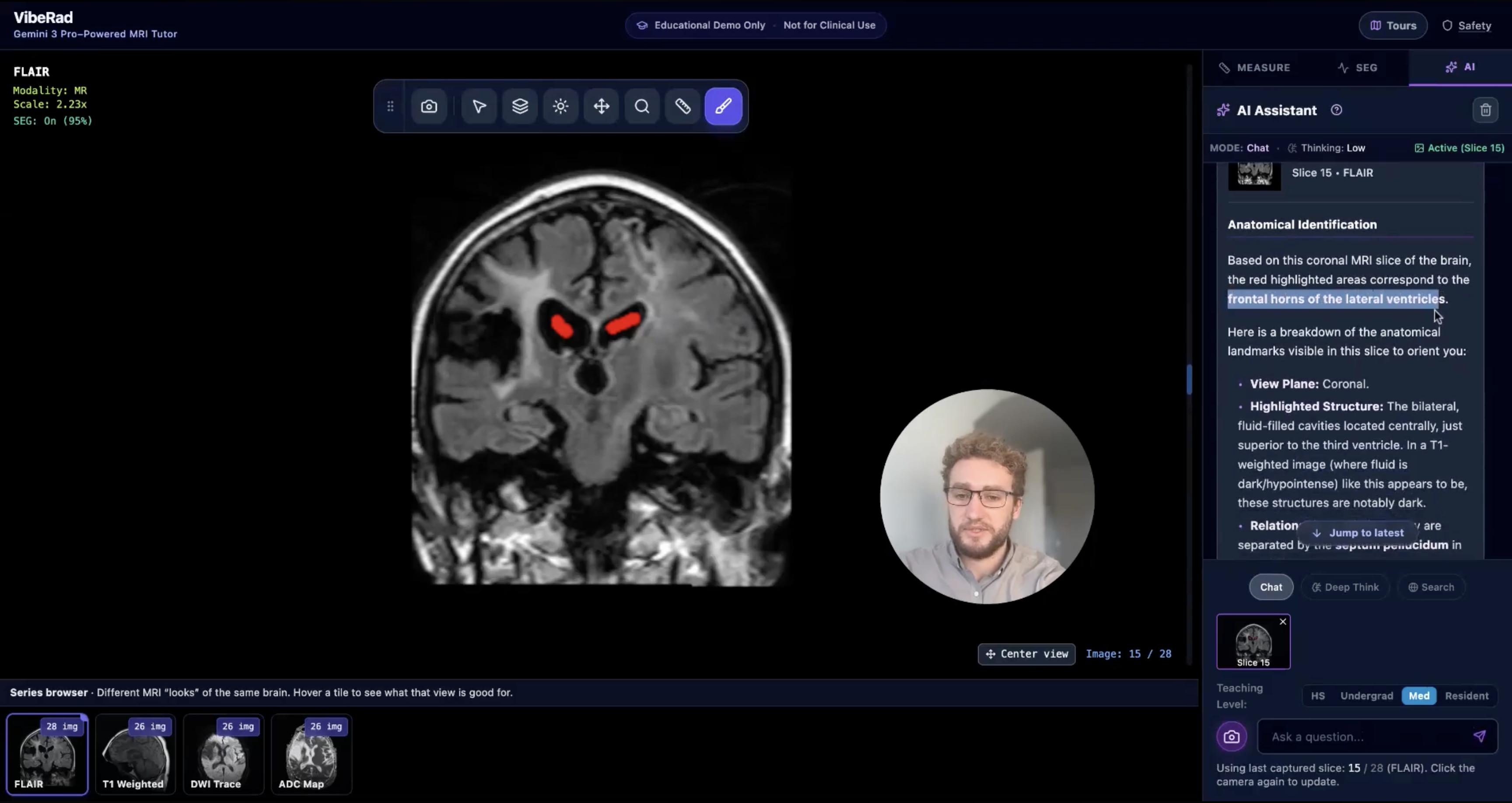
Task: Click the trash icon to clear chat
Action: 1485,110
